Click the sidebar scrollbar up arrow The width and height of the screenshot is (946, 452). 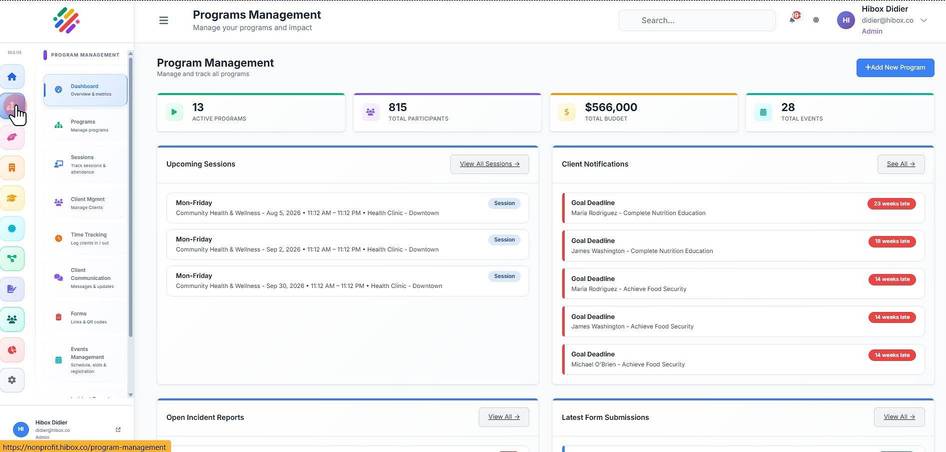(x=131, y=54)
